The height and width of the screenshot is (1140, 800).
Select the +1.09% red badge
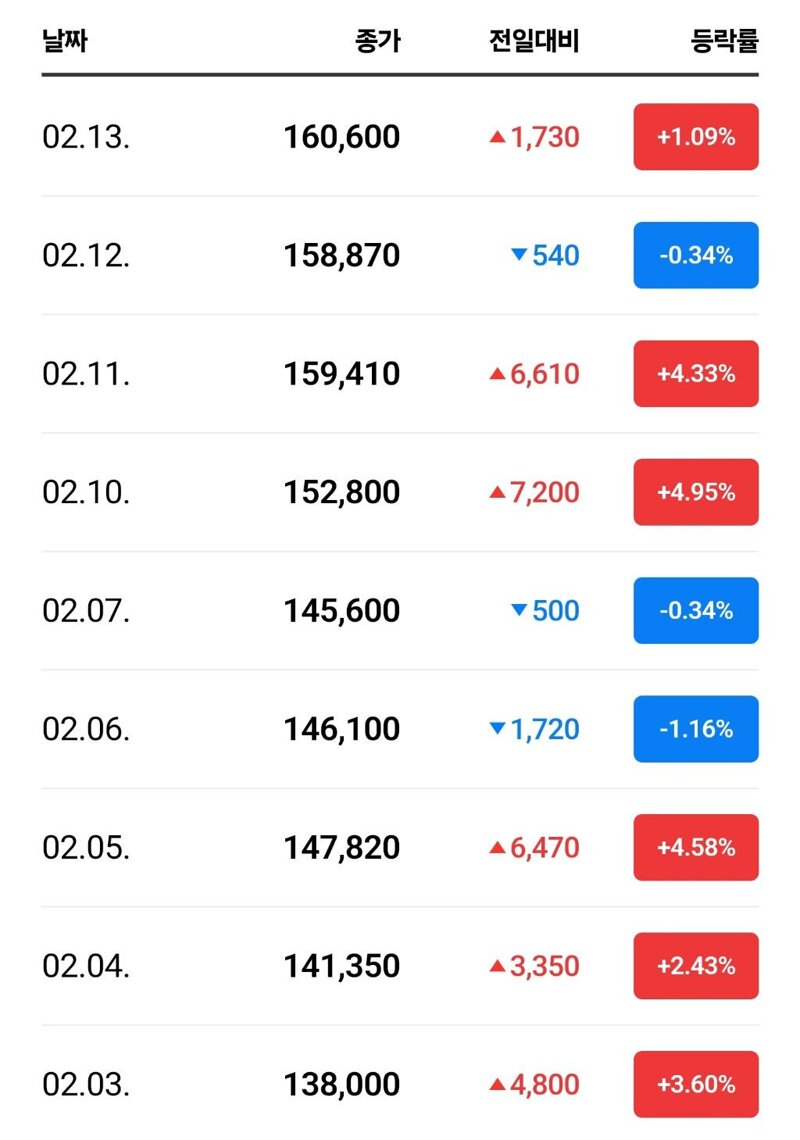click(x=696, y=137)
